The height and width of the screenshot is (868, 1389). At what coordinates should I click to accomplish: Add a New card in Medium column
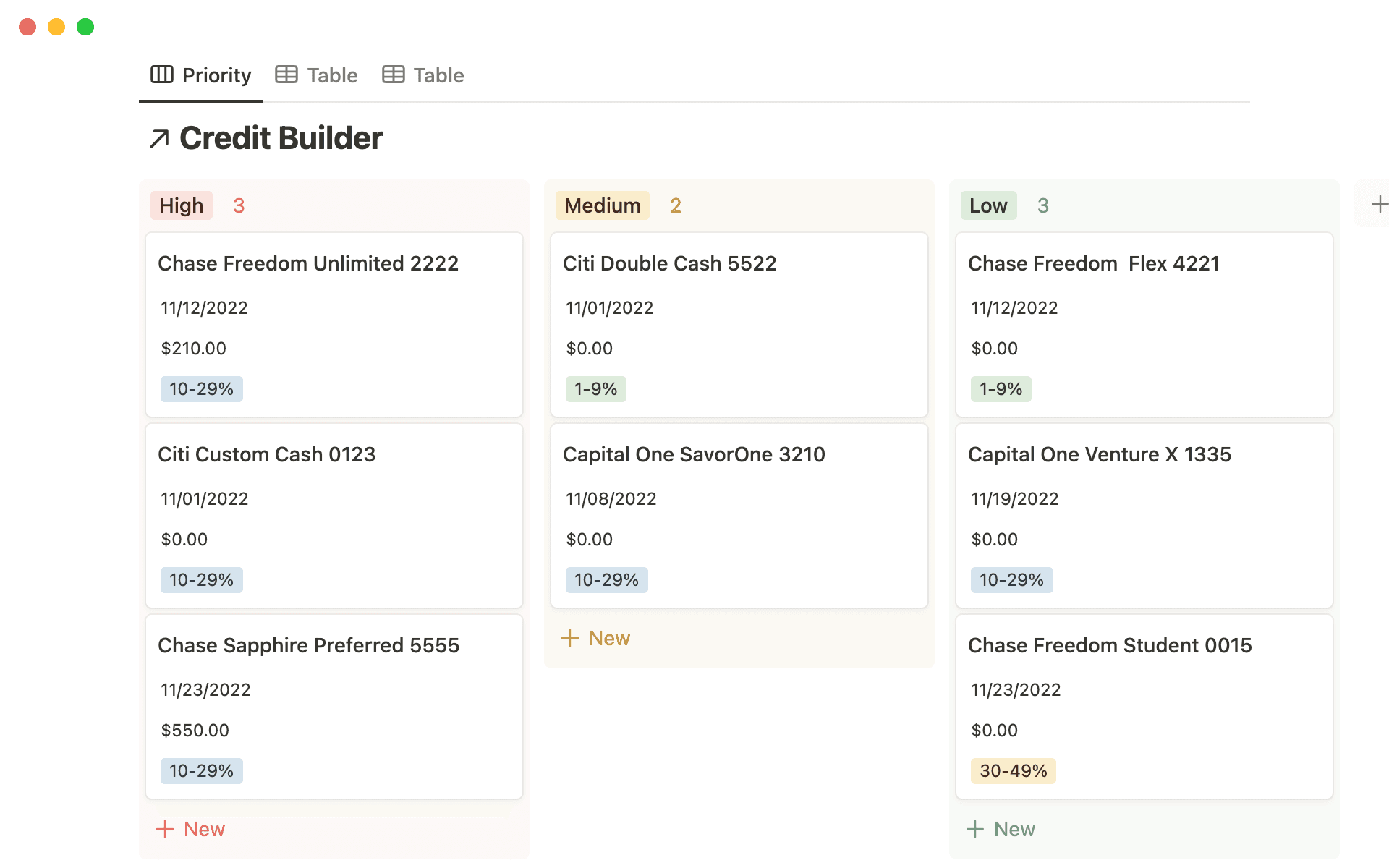pyautogui.click(x=596, y=638)
